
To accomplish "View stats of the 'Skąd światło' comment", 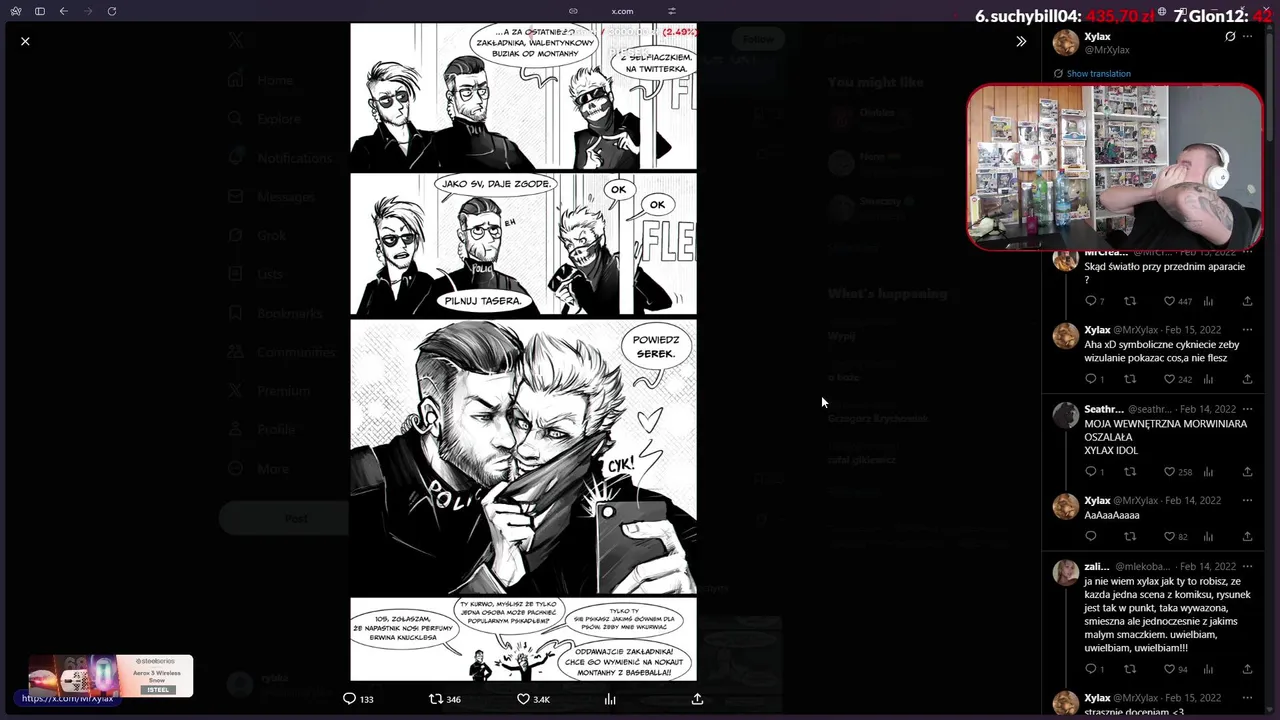I will point(1208,301).
